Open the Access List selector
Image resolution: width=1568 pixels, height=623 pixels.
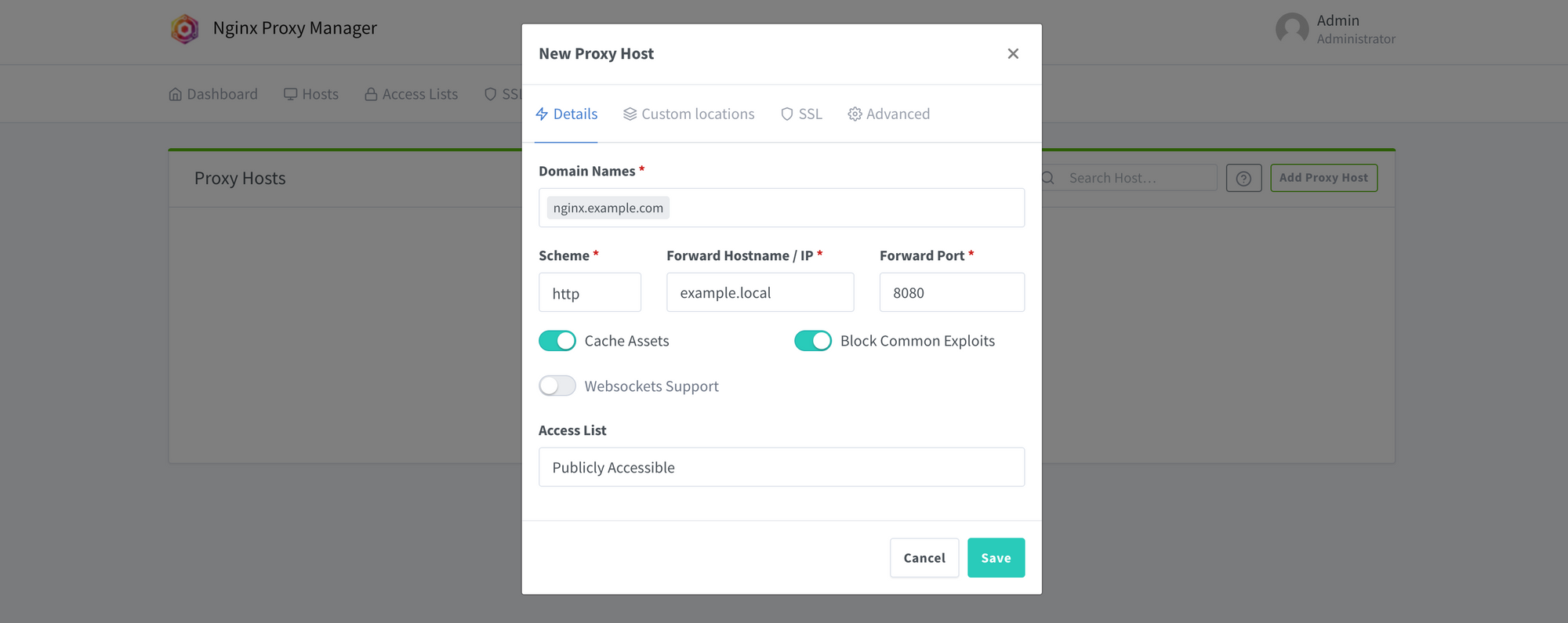(781, 467)
